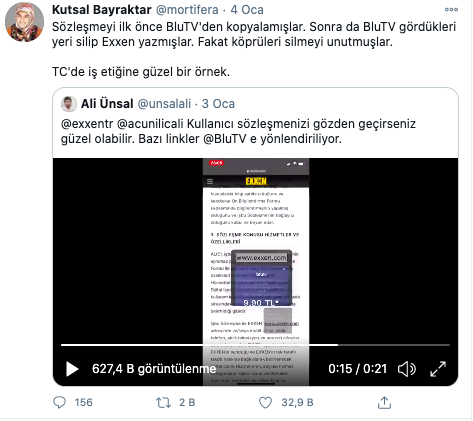Screen dimensions: 473x421
Task: Like the tweet with heart icon
Action: [x=265, y=402]
